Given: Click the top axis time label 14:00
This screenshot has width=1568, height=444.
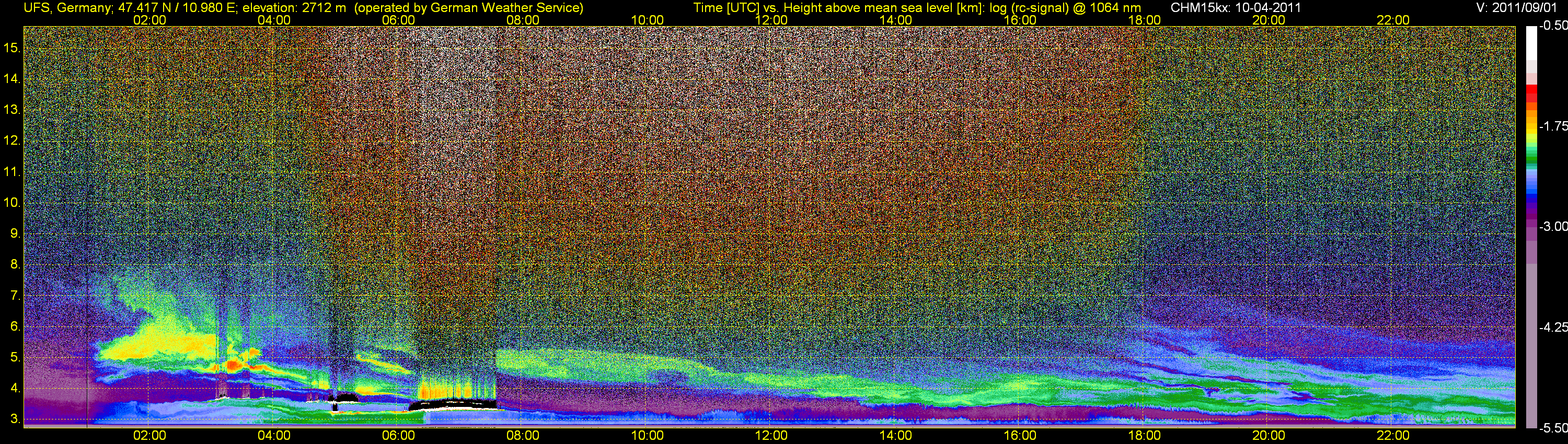Looking at the screenshot, I should [895, 20].
